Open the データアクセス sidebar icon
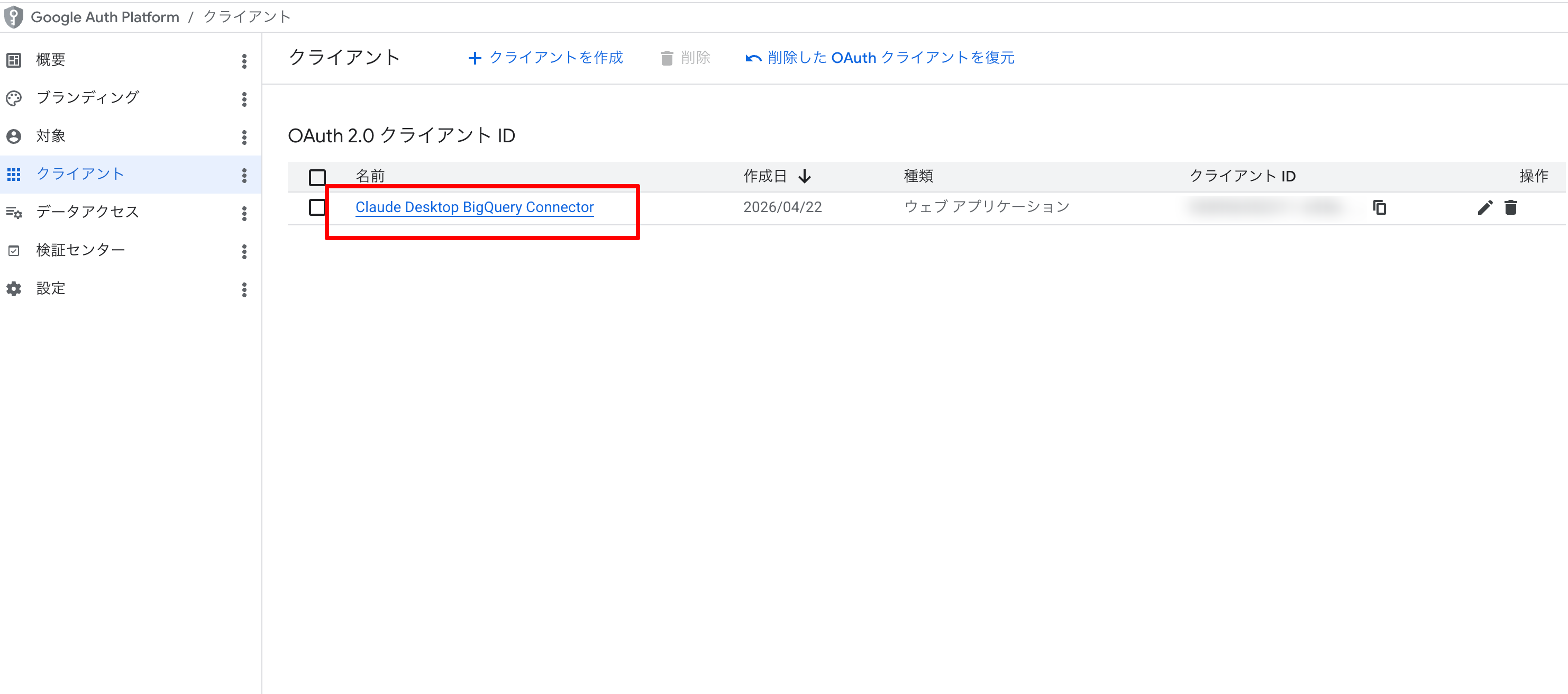1568x694 pixels. click(13, 213)
